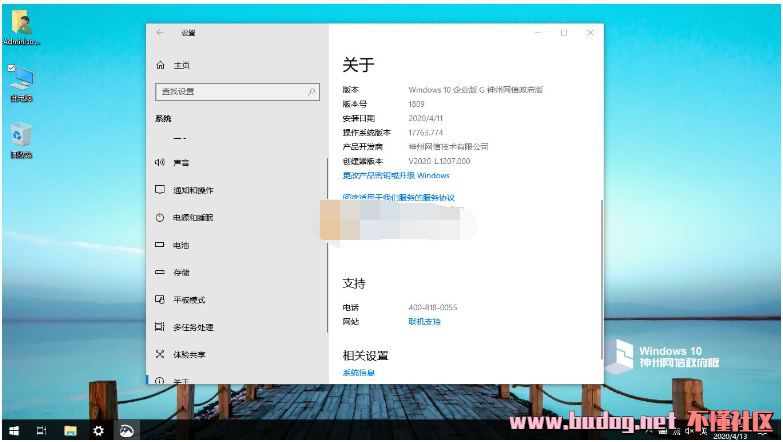Viewport: 783px width, 442px height.
Task: Click the install date 2020/4/11
Action: point(425,118)
